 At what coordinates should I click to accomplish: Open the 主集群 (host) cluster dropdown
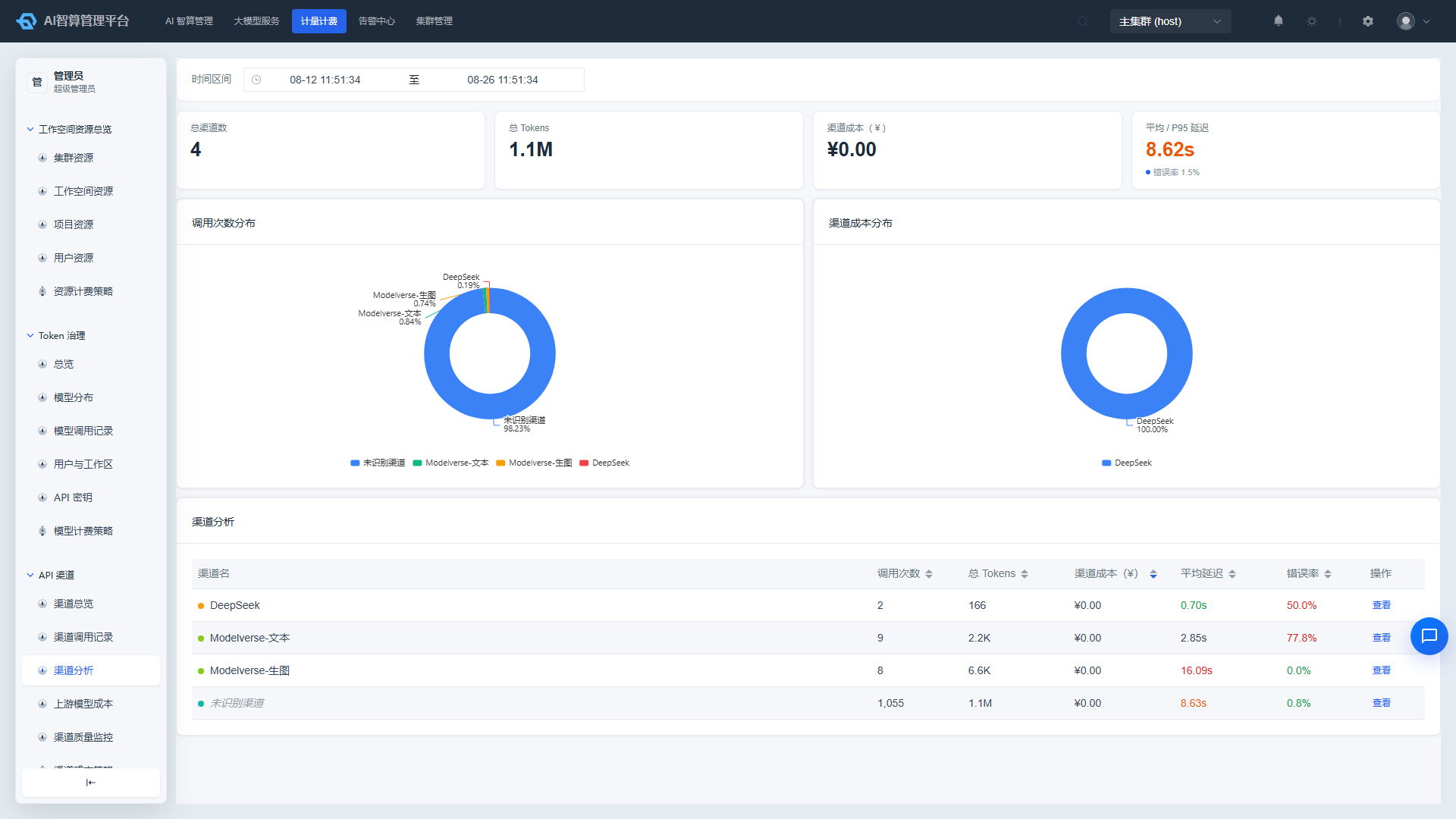1170,21
